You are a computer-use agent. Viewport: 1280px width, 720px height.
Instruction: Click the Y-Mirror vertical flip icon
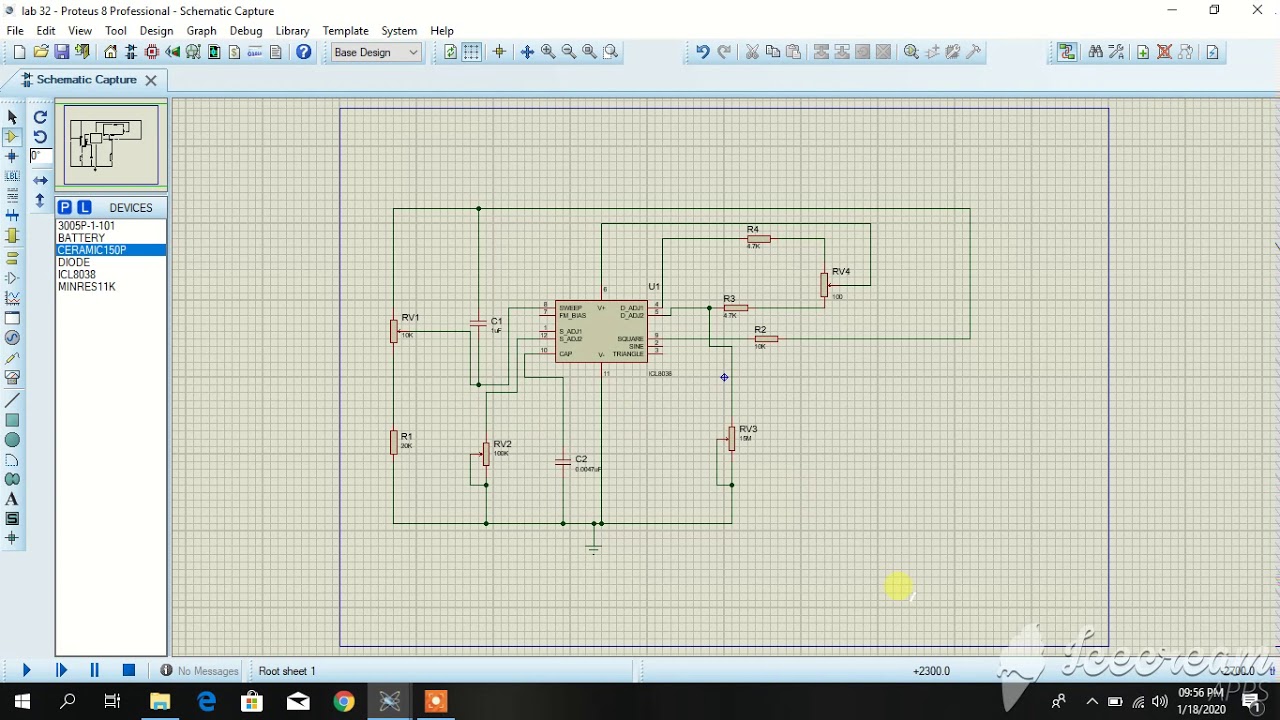[x=40, y=200]
